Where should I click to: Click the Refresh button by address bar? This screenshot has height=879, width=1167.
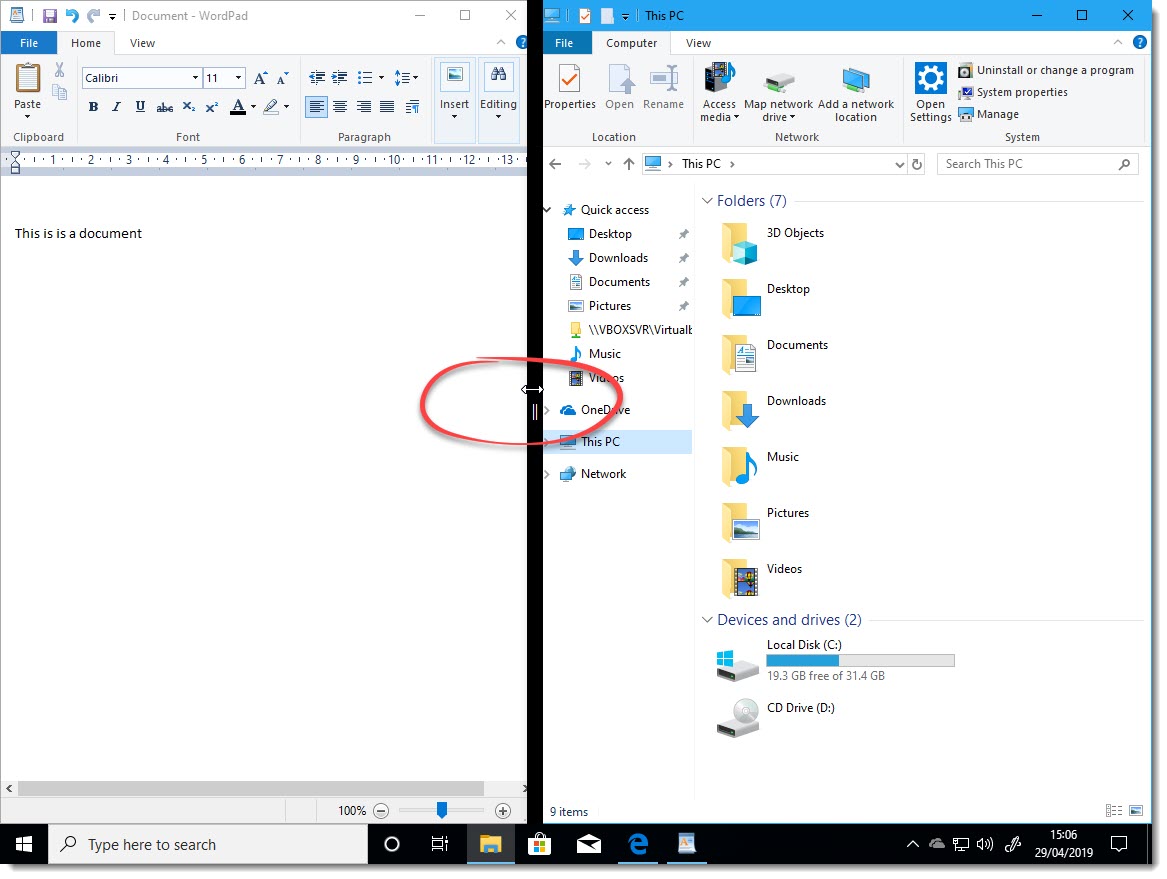click(917, 164)
